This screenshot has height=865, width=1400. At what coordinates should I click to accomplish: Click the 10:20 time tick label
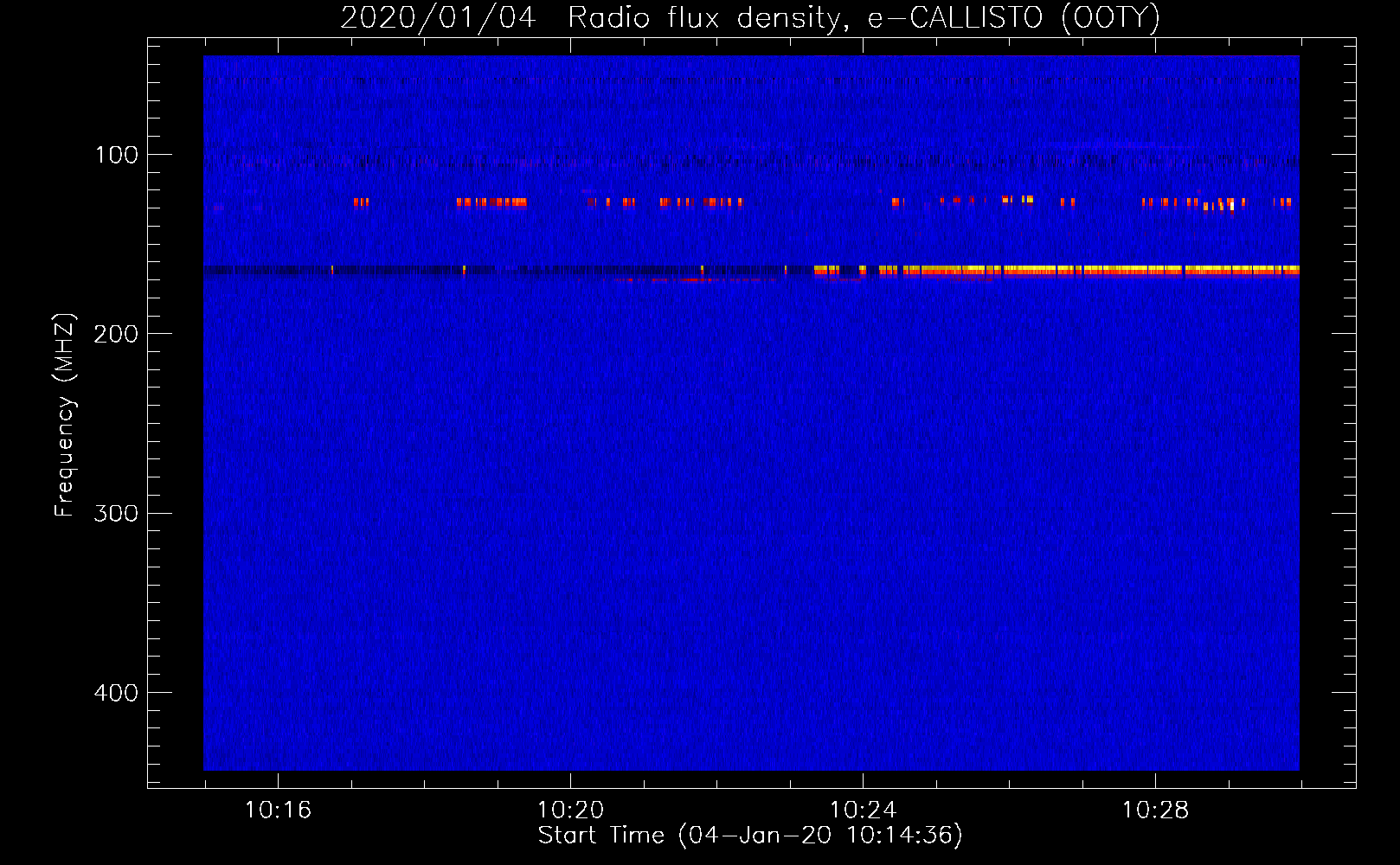coord(570,811)
